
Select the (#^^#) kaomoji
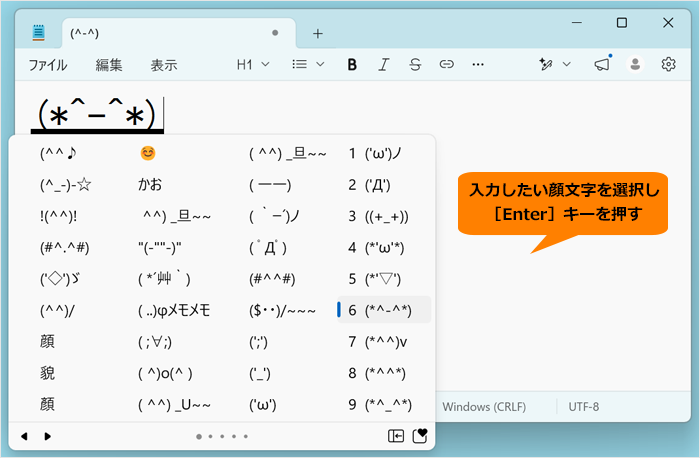click(272, 279)
